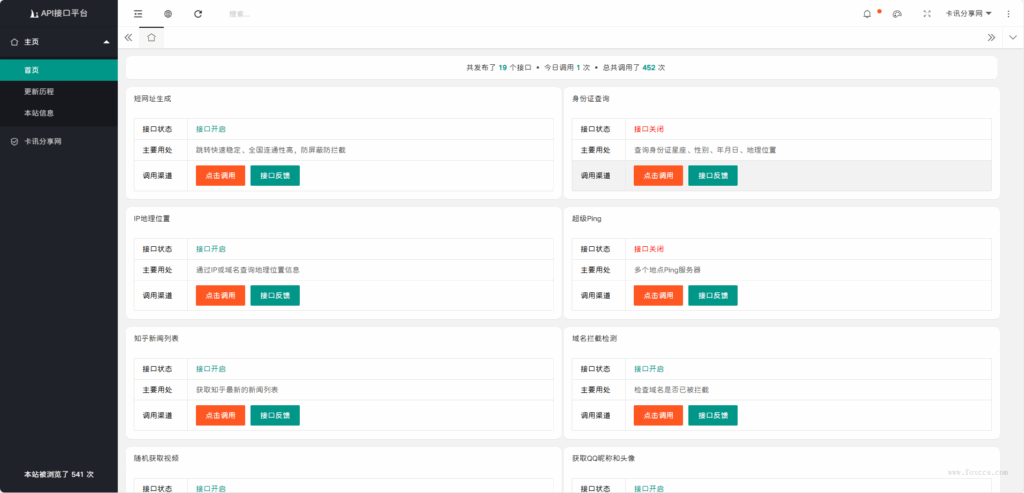This screenshot has width=1024, height=493.
Task: Click 接口反馈 for 知乎新闻列表
Action: pyautogui.click(x=275, y=415)
